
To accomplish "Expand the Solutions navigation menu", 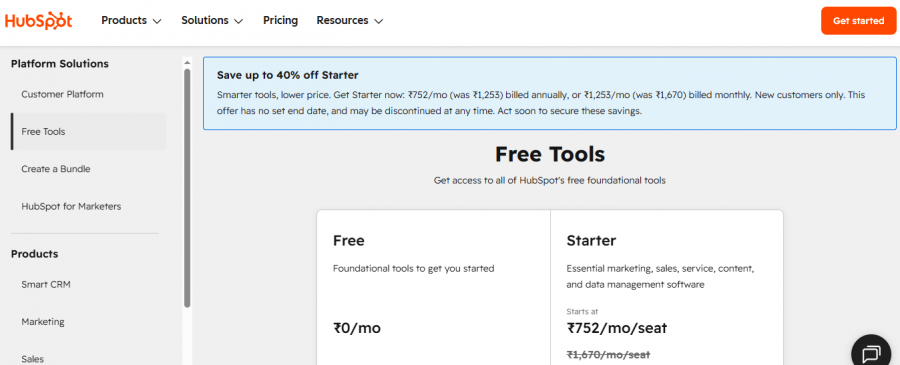I will (212, 21).
